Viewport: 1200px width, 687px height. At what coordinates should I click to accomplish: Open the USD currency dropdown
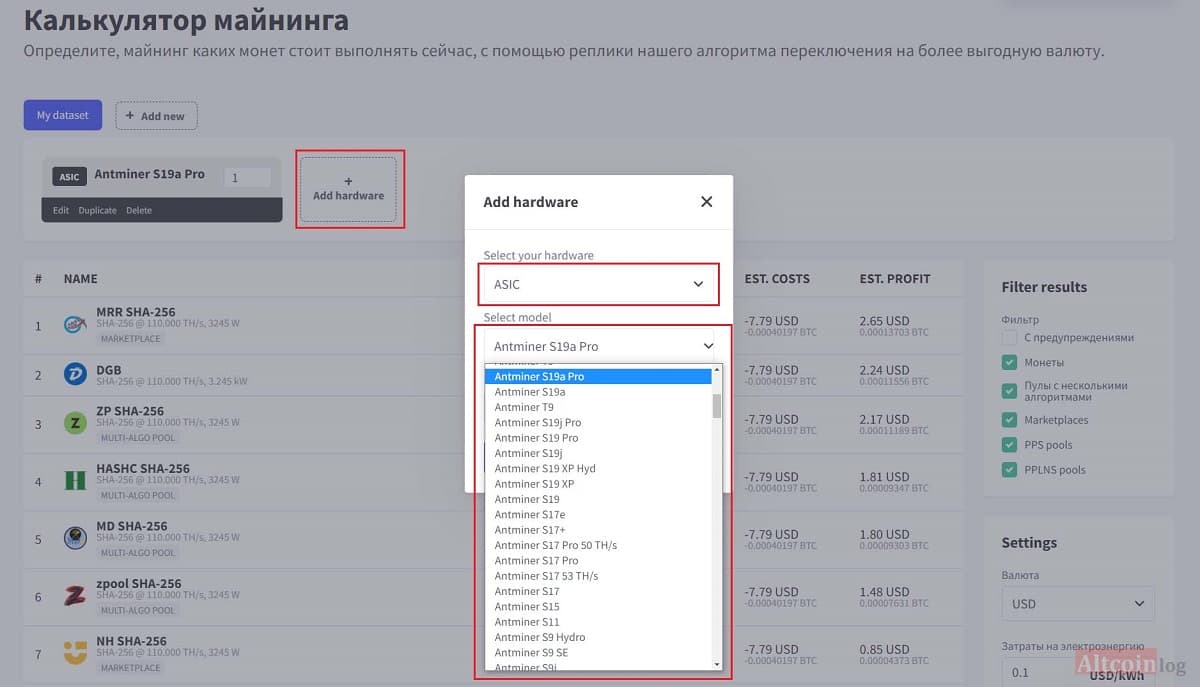(x=1077, y=604)
